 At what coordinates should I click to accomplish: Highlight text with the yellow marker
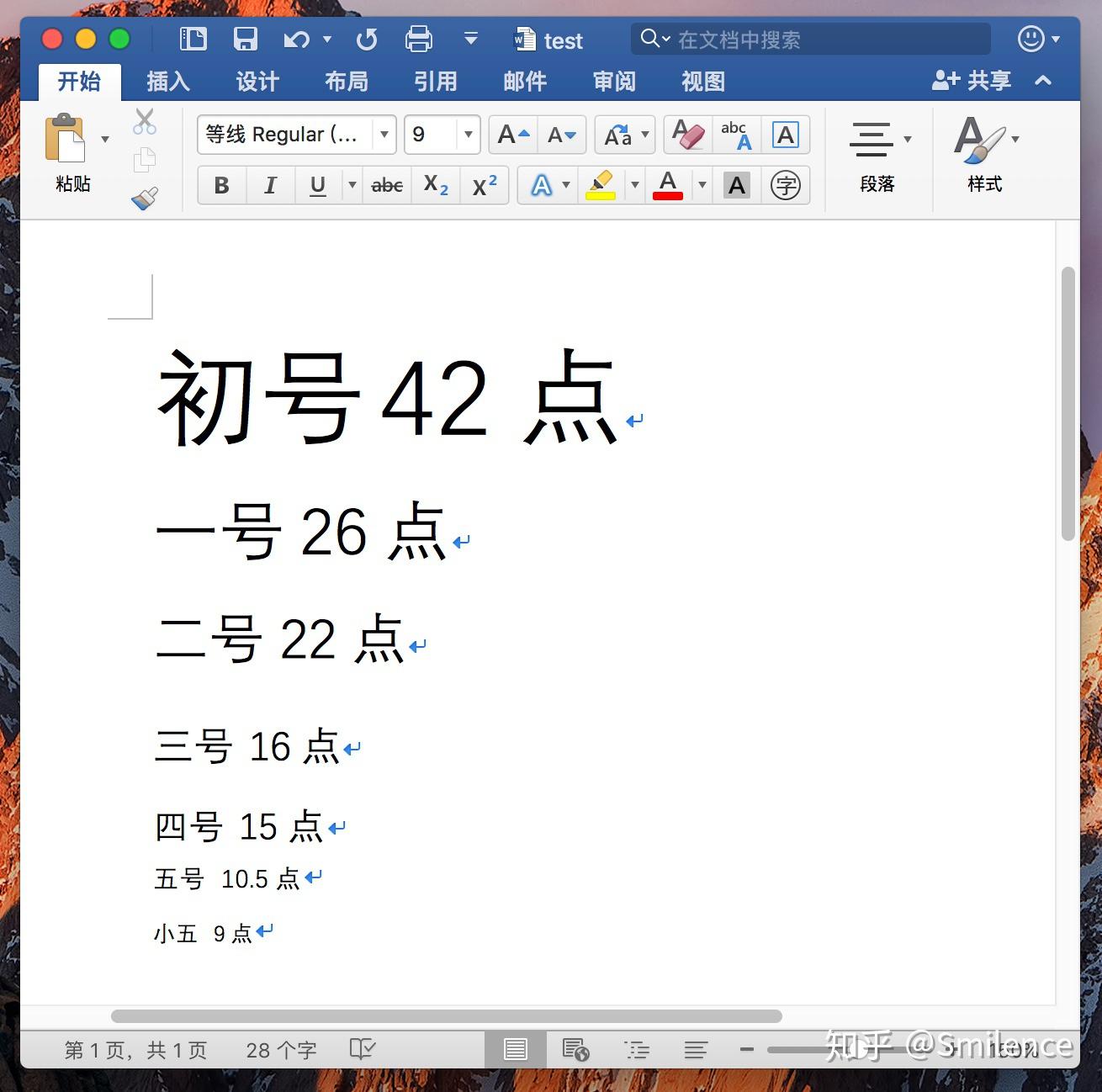601,185
